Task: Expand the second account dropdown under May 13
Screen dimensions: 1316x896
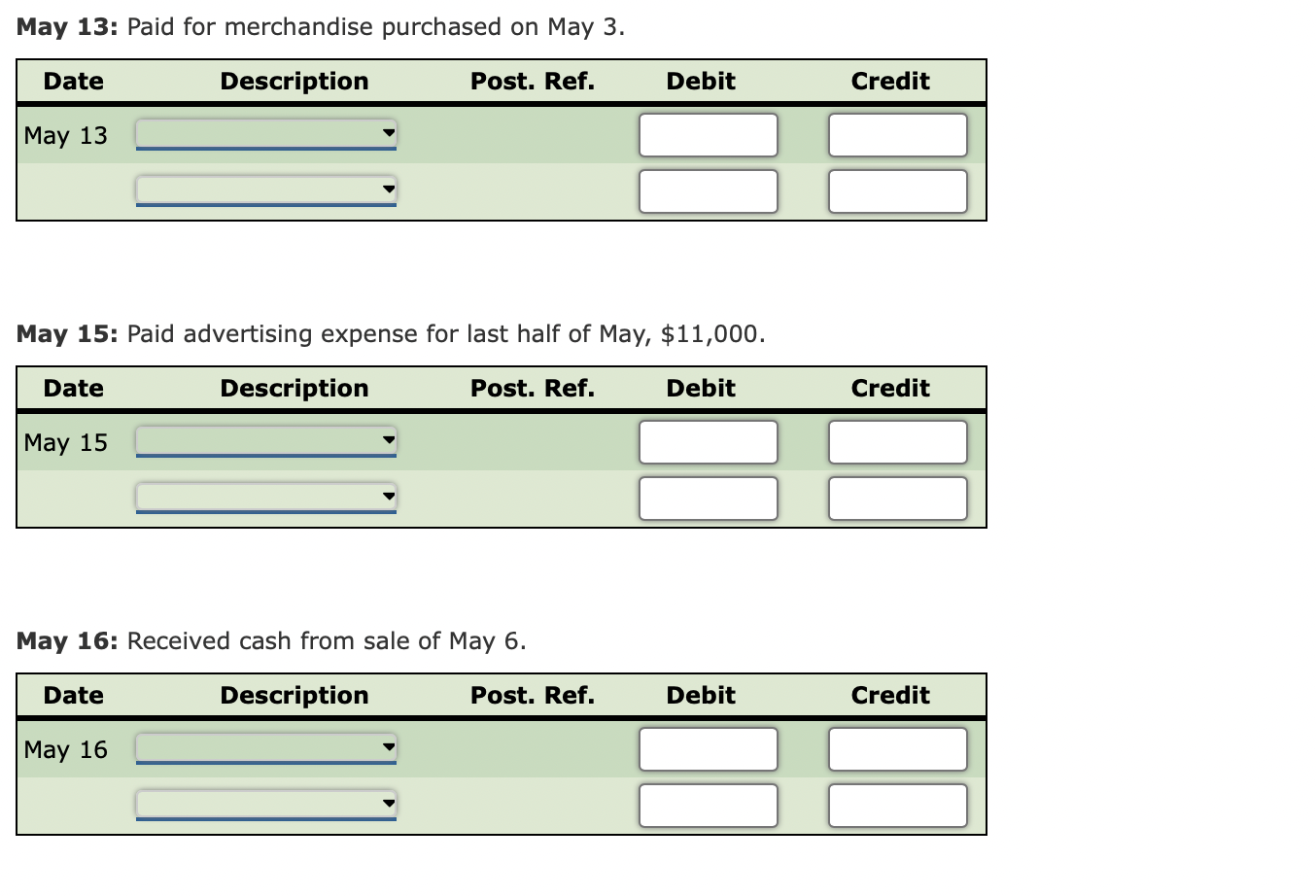Action: click(265, 190)
